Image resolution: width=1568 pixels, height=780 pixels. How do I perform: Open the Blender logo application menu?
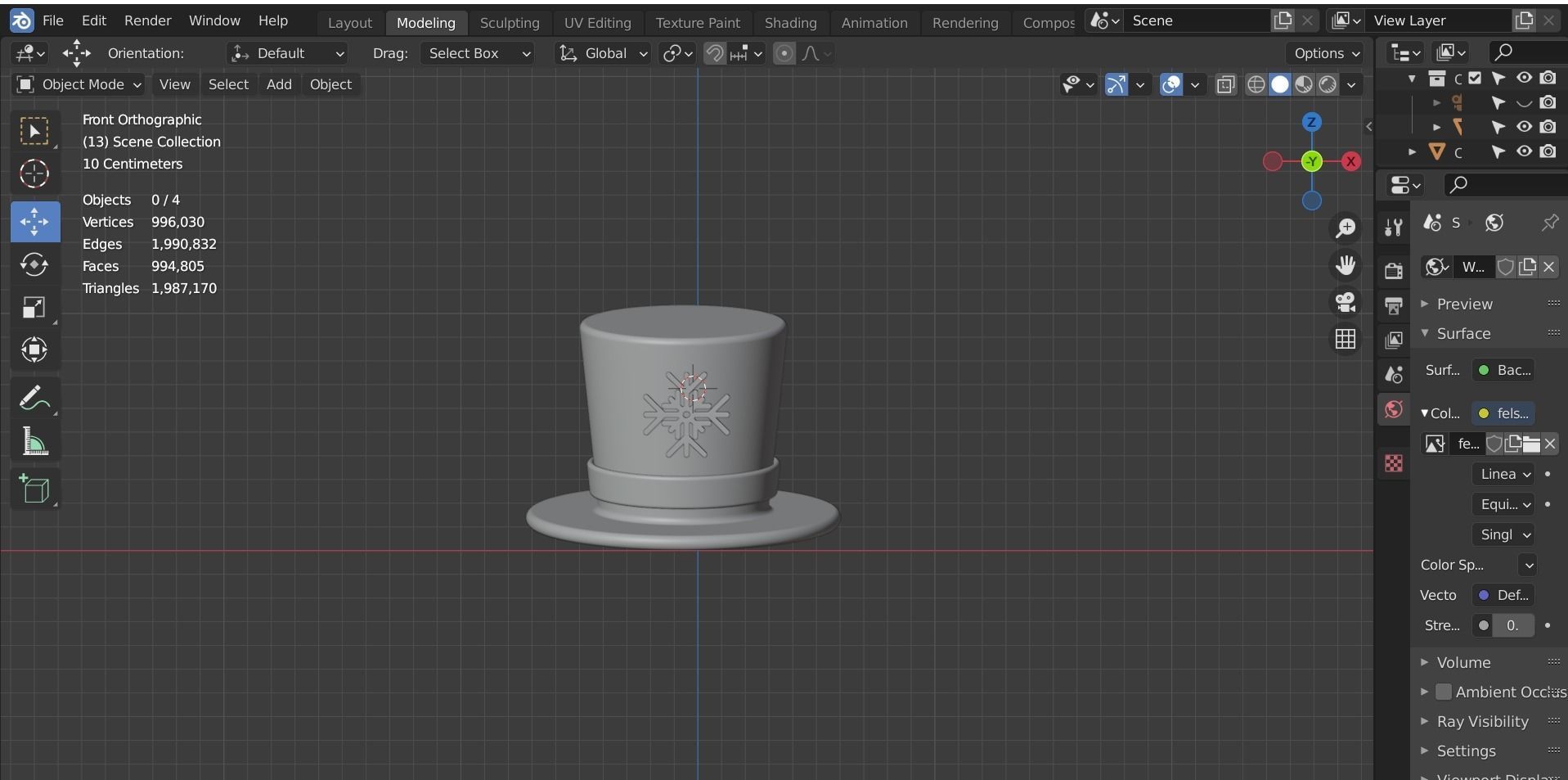[x=21, y=20]
